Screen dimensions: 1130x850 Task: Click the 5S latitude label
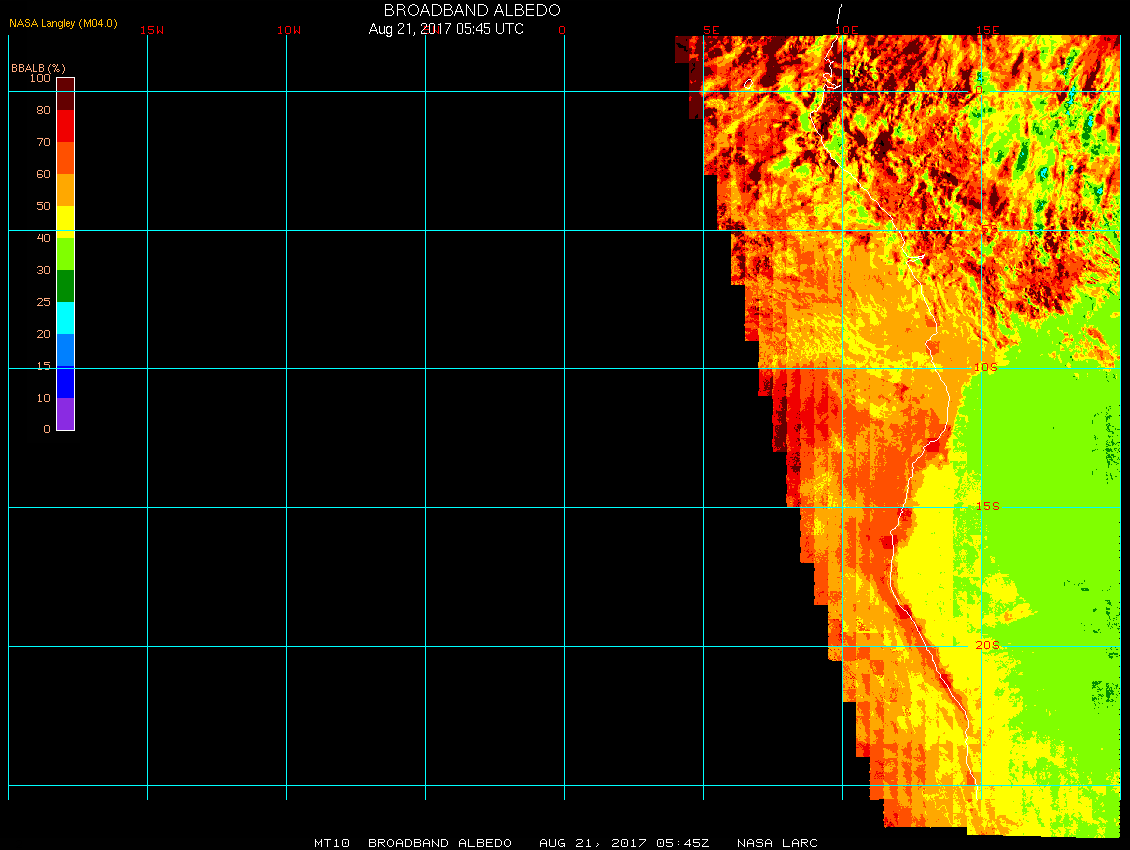tap(989, 229)
